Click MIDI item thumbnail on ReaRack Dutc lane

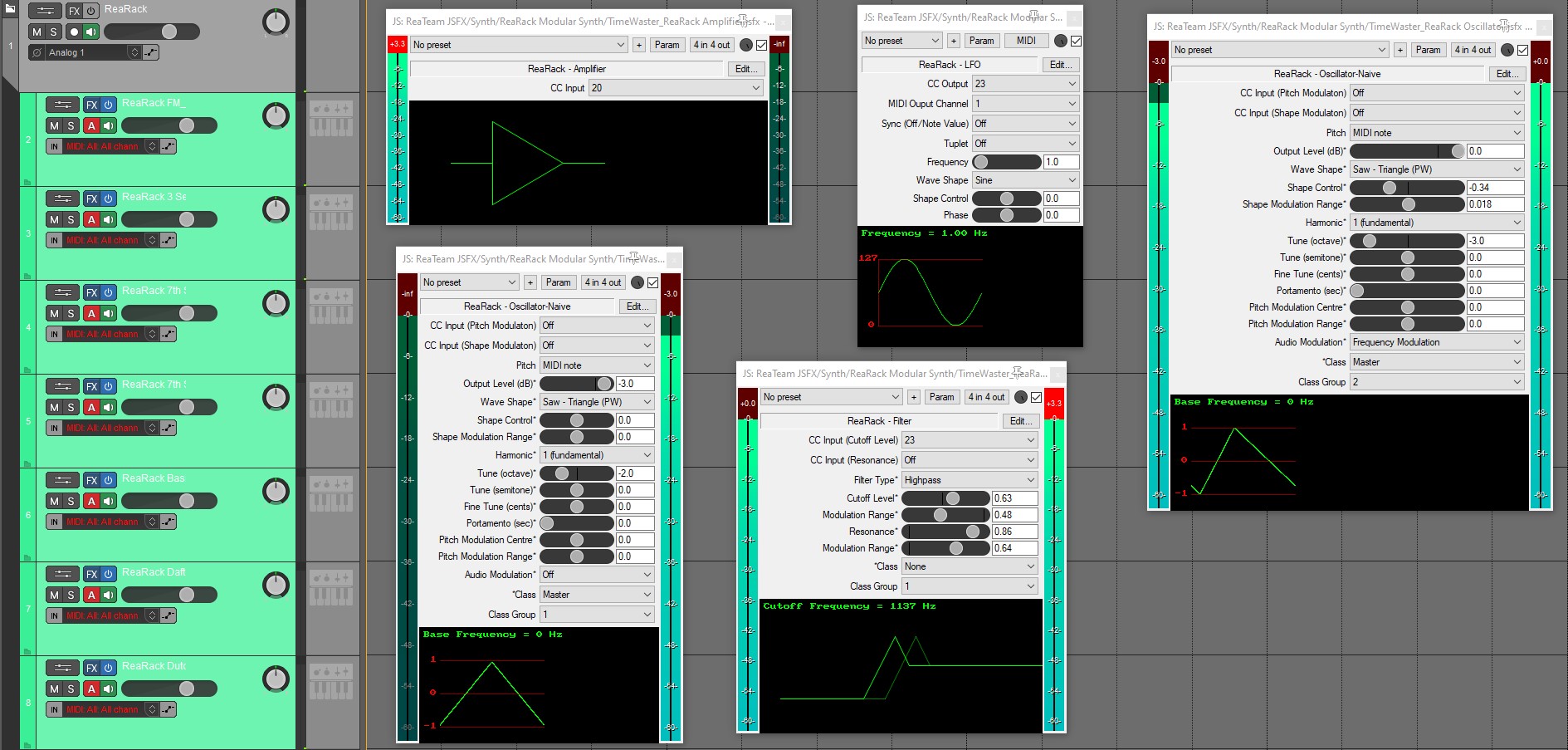click(331, 682)
